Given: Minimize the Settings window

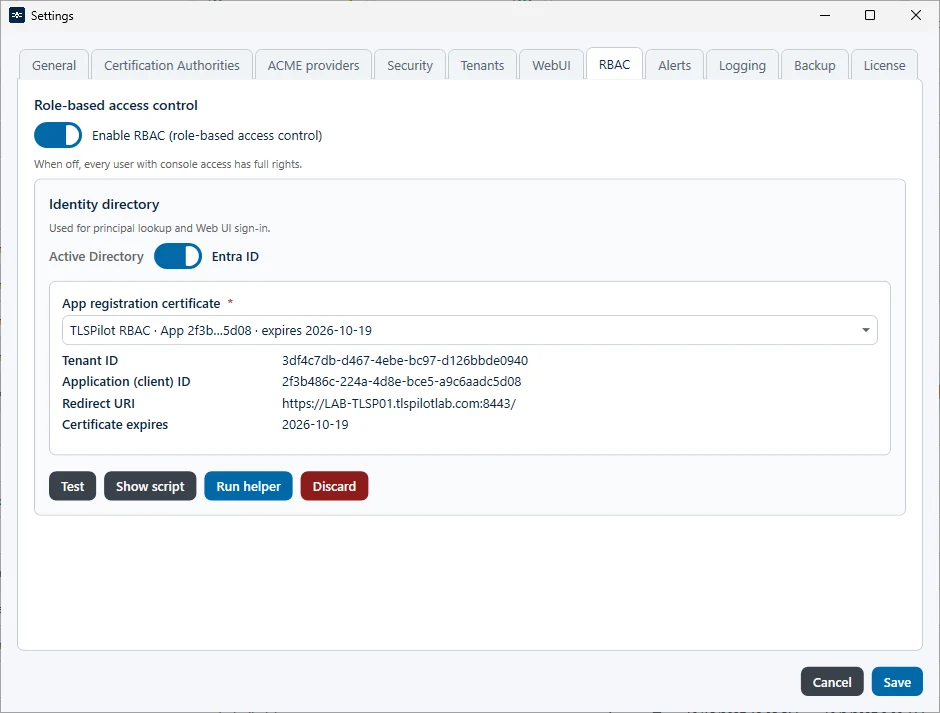Looking at the screenshot, I should click(825, 16).
